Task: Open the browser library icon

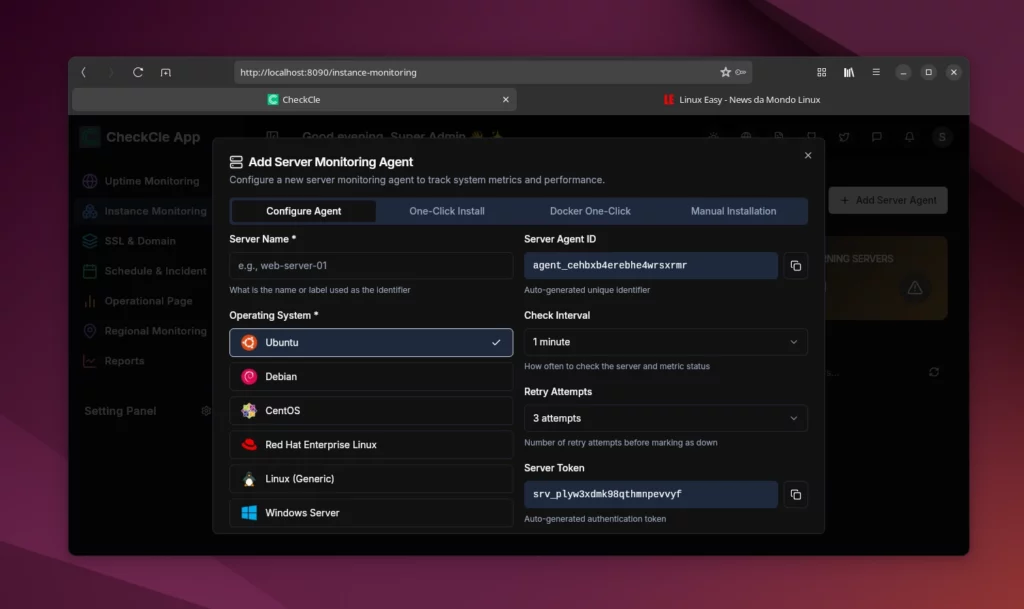Action: pyautogui.click(x=849, y=73)
